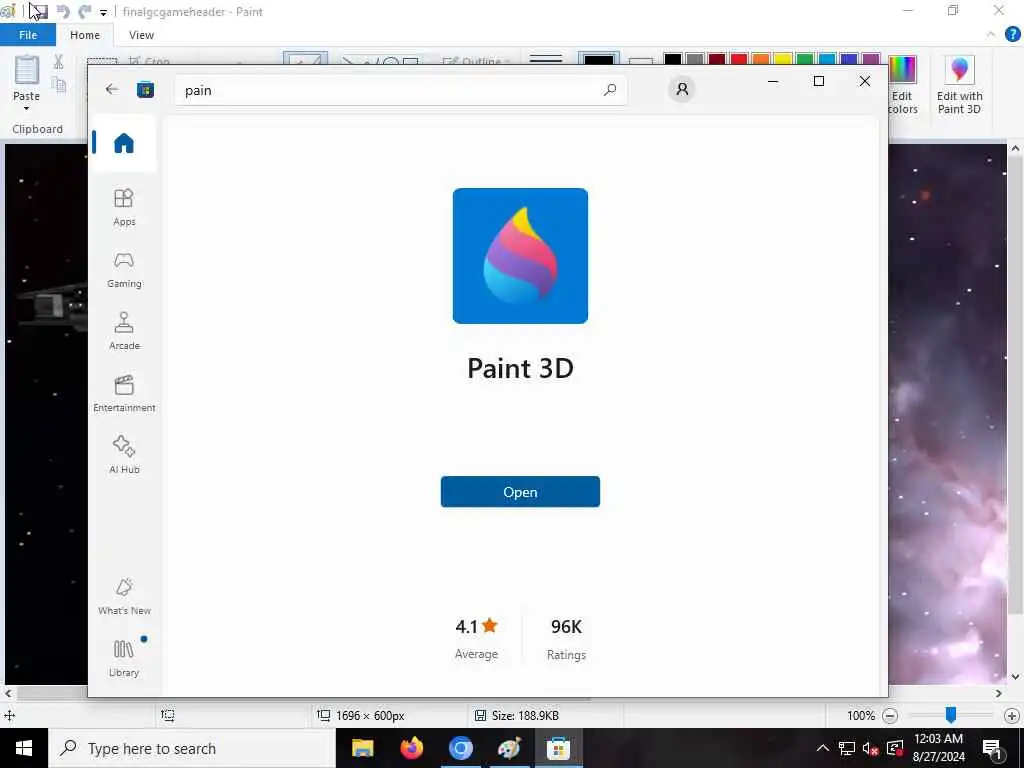
Task: Open What's New in Store sidebar
Action: coord(124,597)
